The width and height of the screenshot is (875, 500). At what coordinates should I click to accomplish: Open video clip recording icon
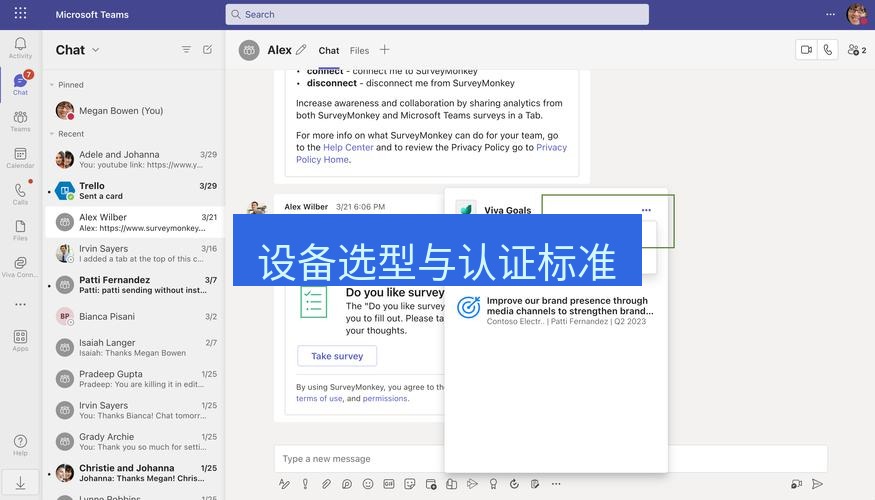click(x=796, y=484)
